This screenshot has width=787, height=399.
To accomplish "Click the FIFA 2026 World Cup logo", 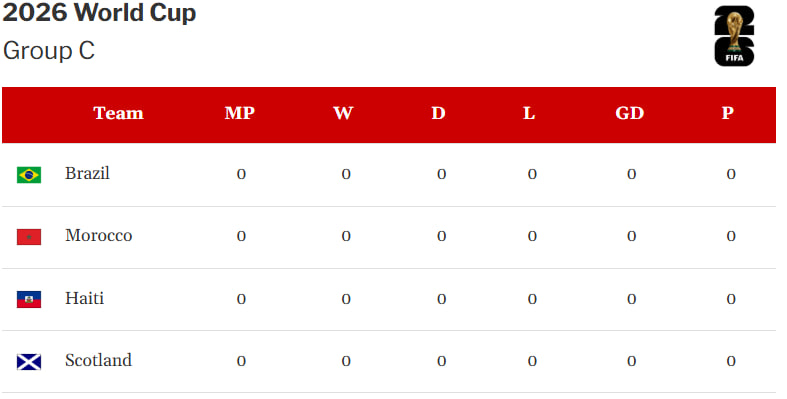I will coord(734,36).
